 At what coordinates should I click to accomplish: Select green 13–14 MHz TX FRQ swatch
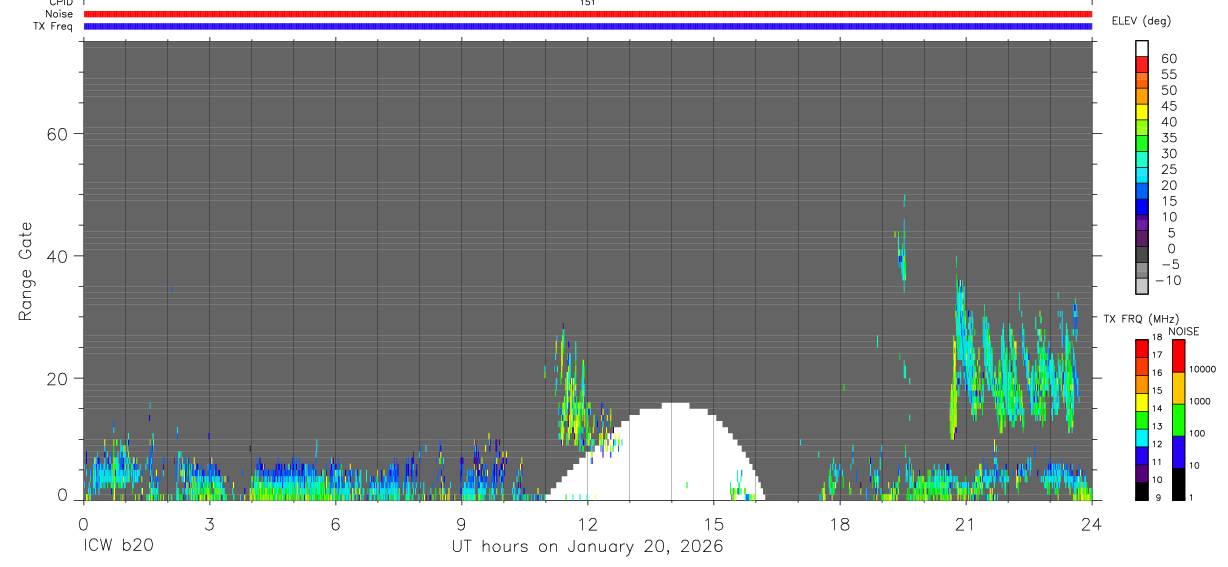[x=1142, y=420]
